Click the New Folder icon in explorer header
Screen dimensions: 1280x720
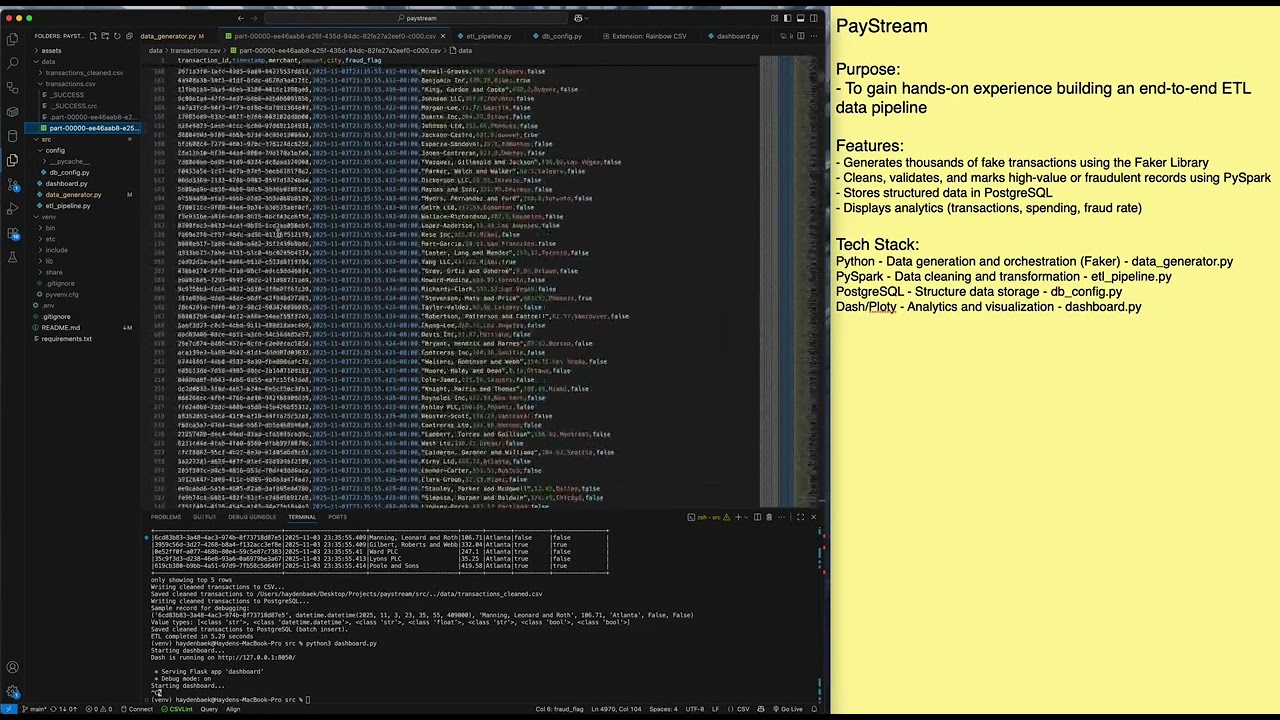click(105, 36)
